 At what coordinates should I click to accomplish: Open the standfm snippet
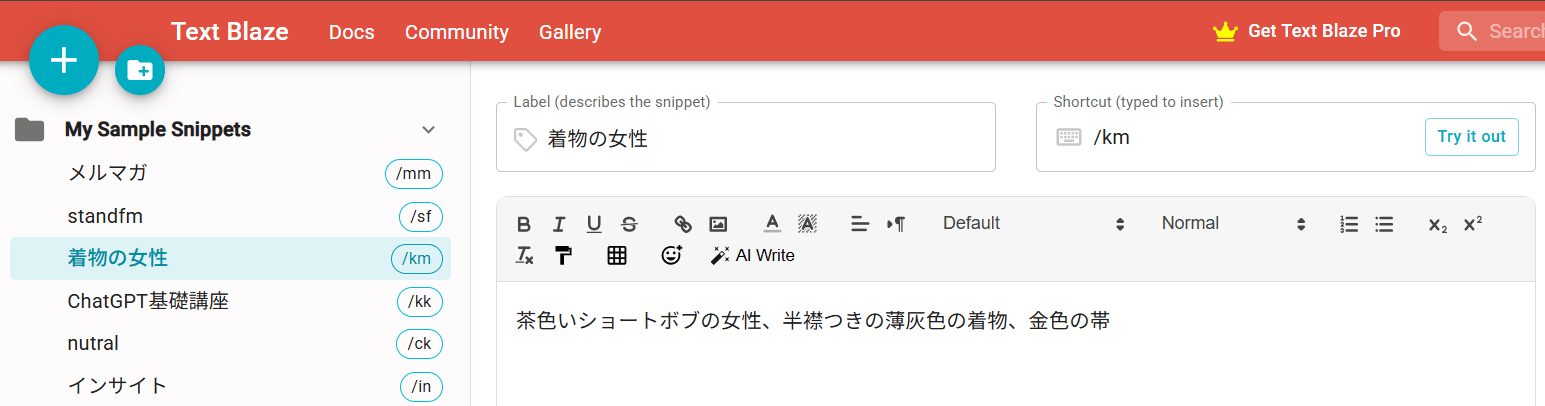(x=105, y=216)
